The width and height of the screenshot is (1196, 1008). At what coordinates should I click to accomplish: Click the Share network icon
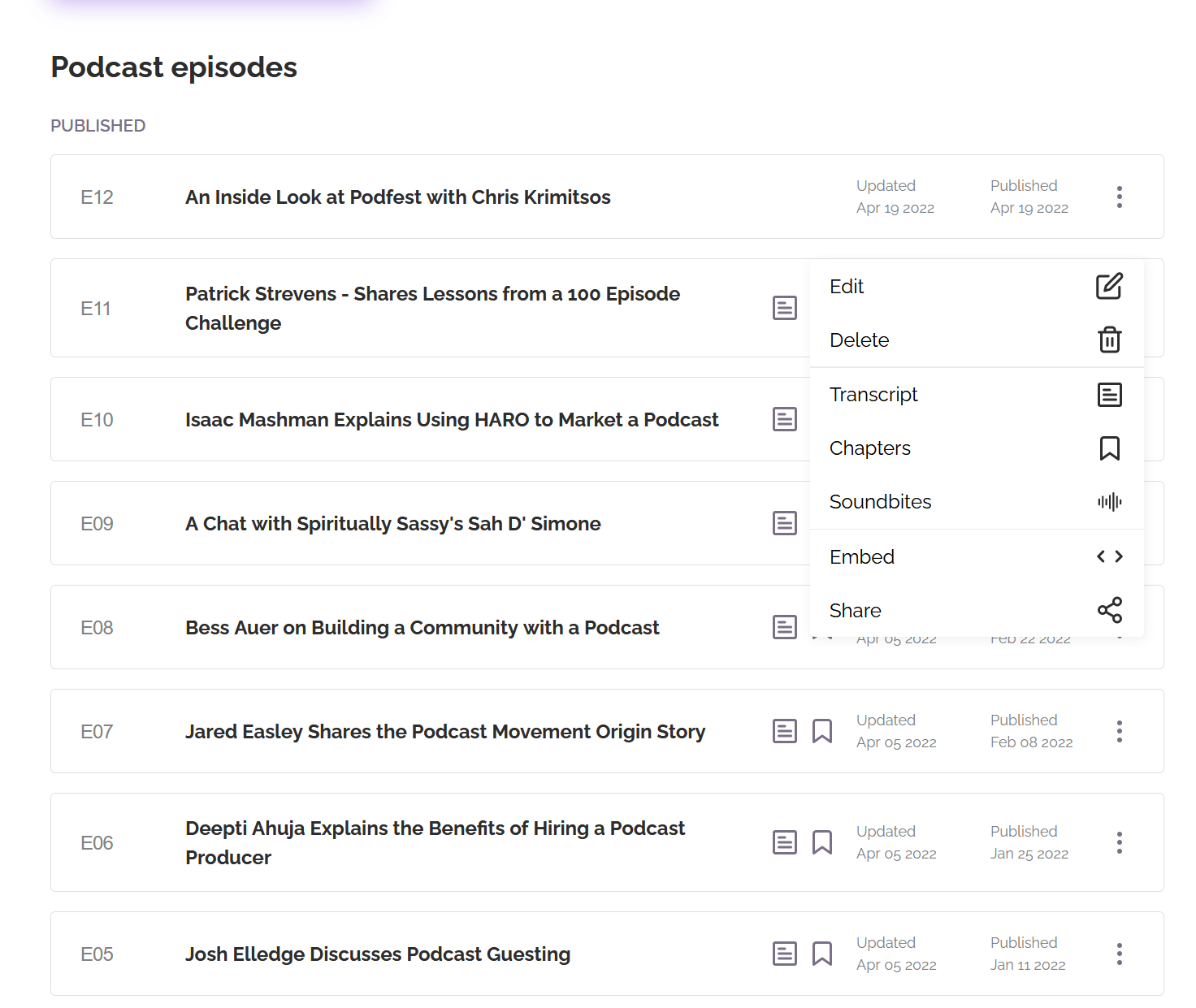coord(1110,610)
